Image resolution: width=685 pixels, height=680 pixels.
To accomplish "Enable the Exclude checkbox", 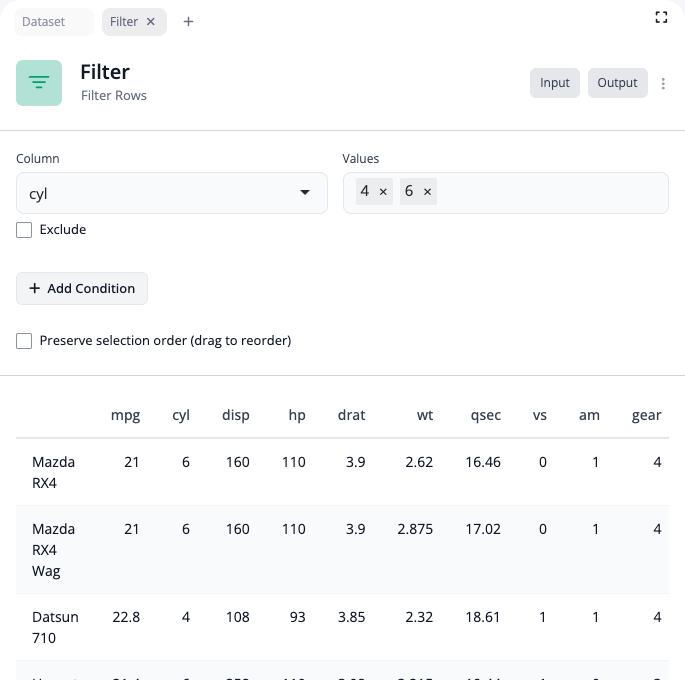I will point(24,230).
